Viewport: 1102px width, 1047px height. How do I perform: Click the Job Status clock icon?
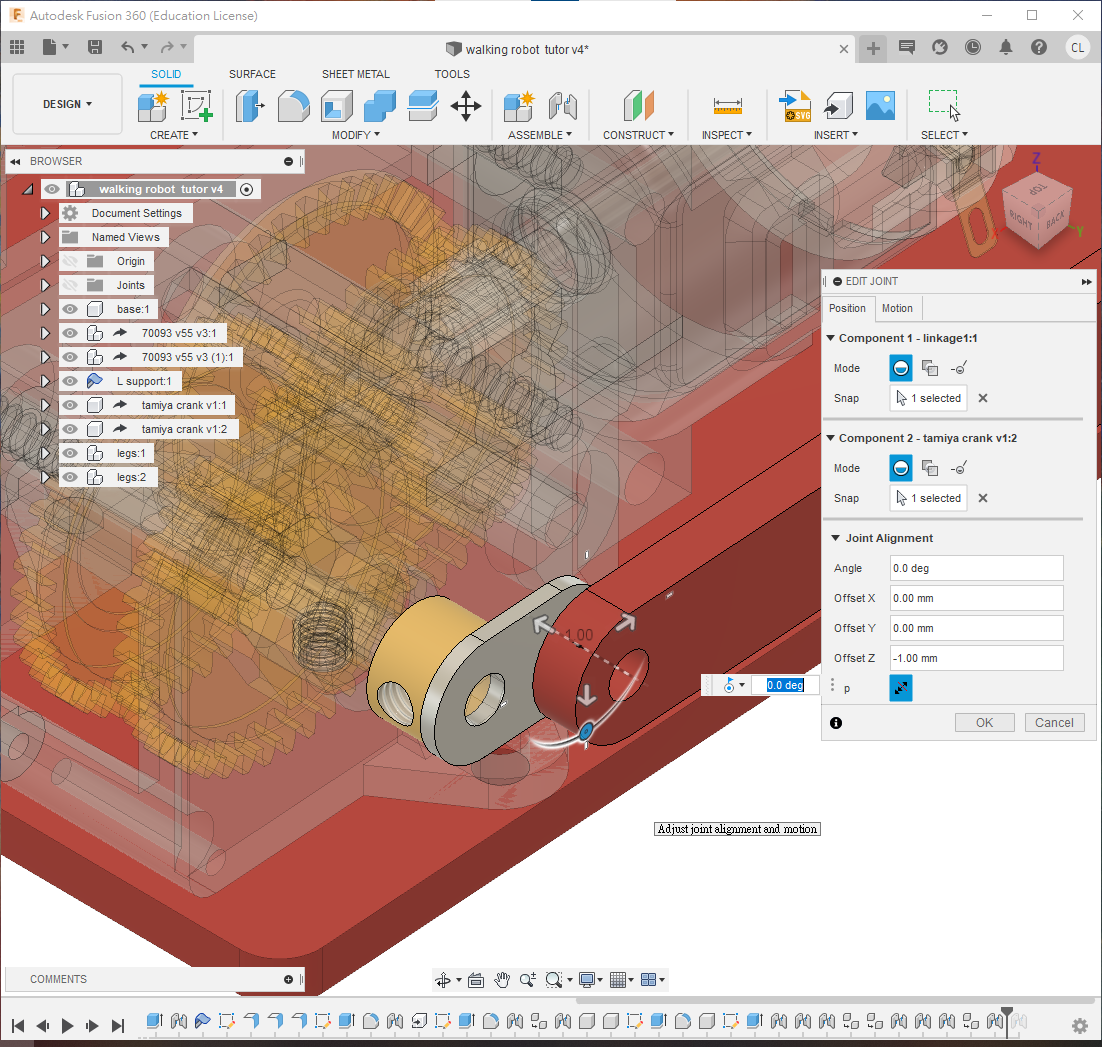(973, 47)
